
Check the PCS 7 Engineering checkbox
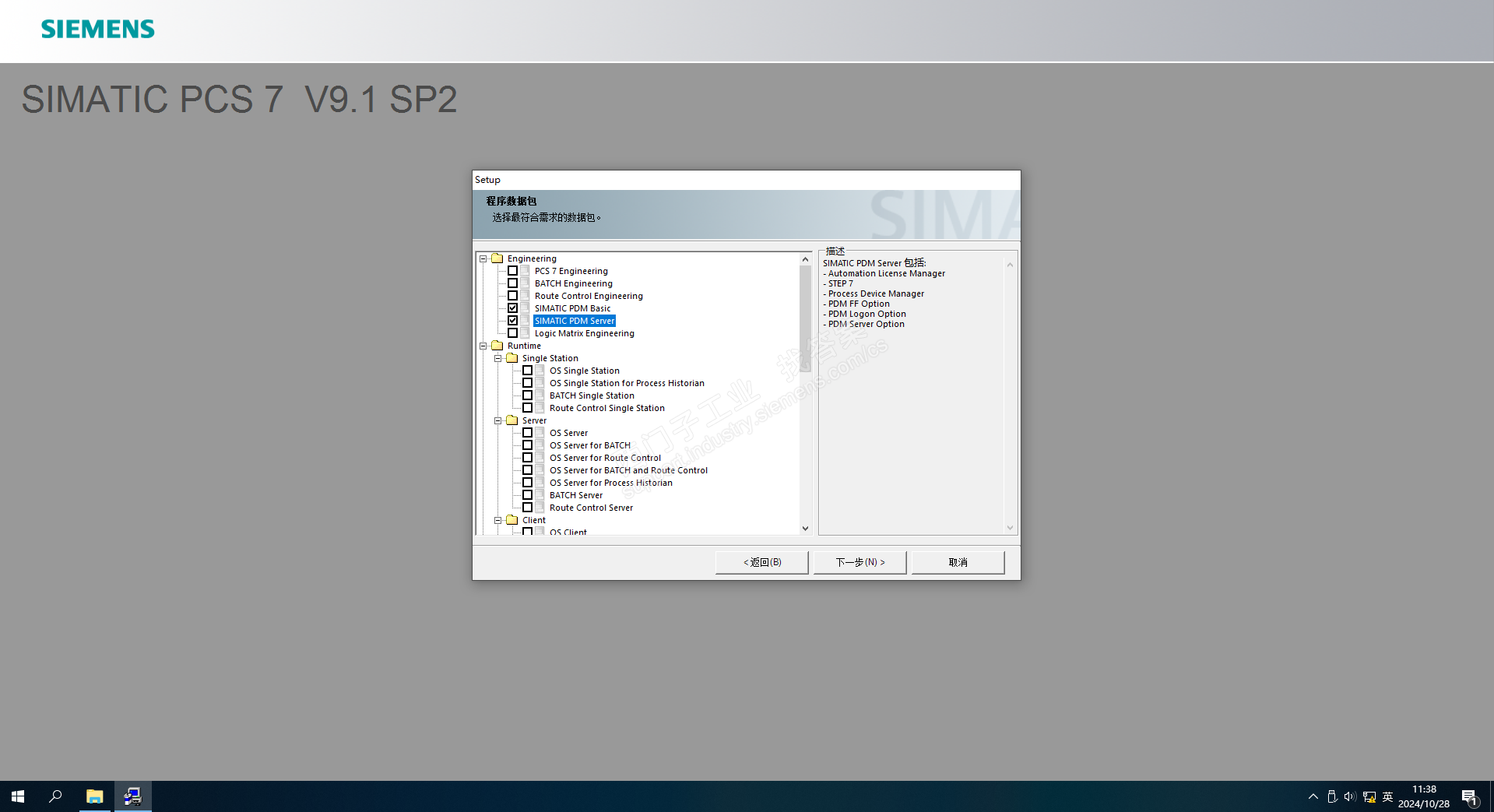[513, 271]
